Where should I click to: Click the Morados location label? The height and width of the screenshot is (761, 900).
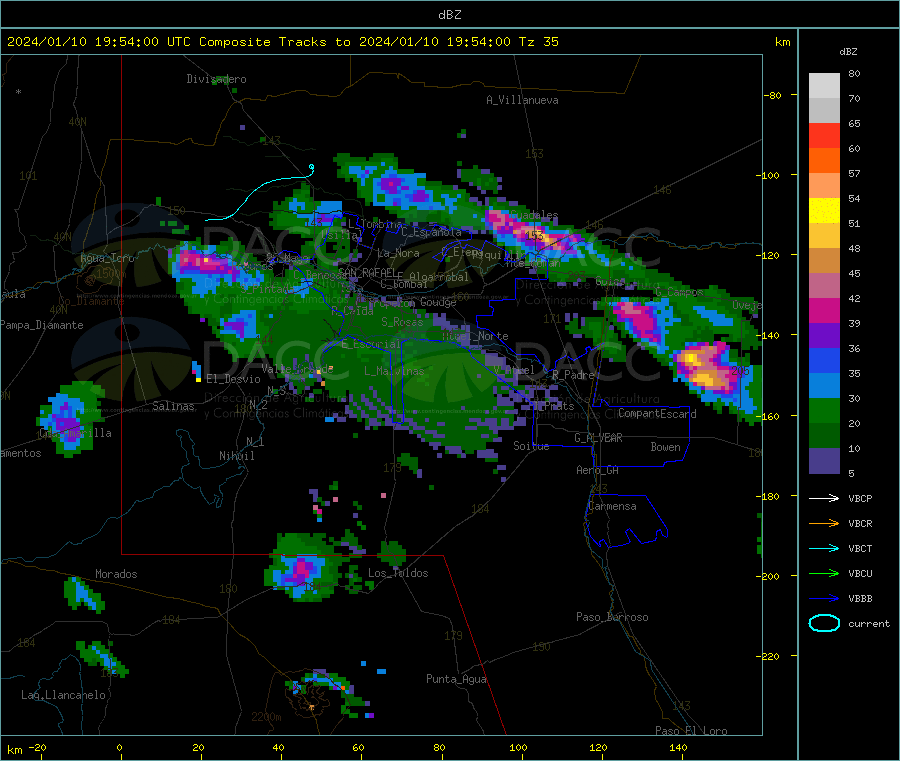point(116,574)
